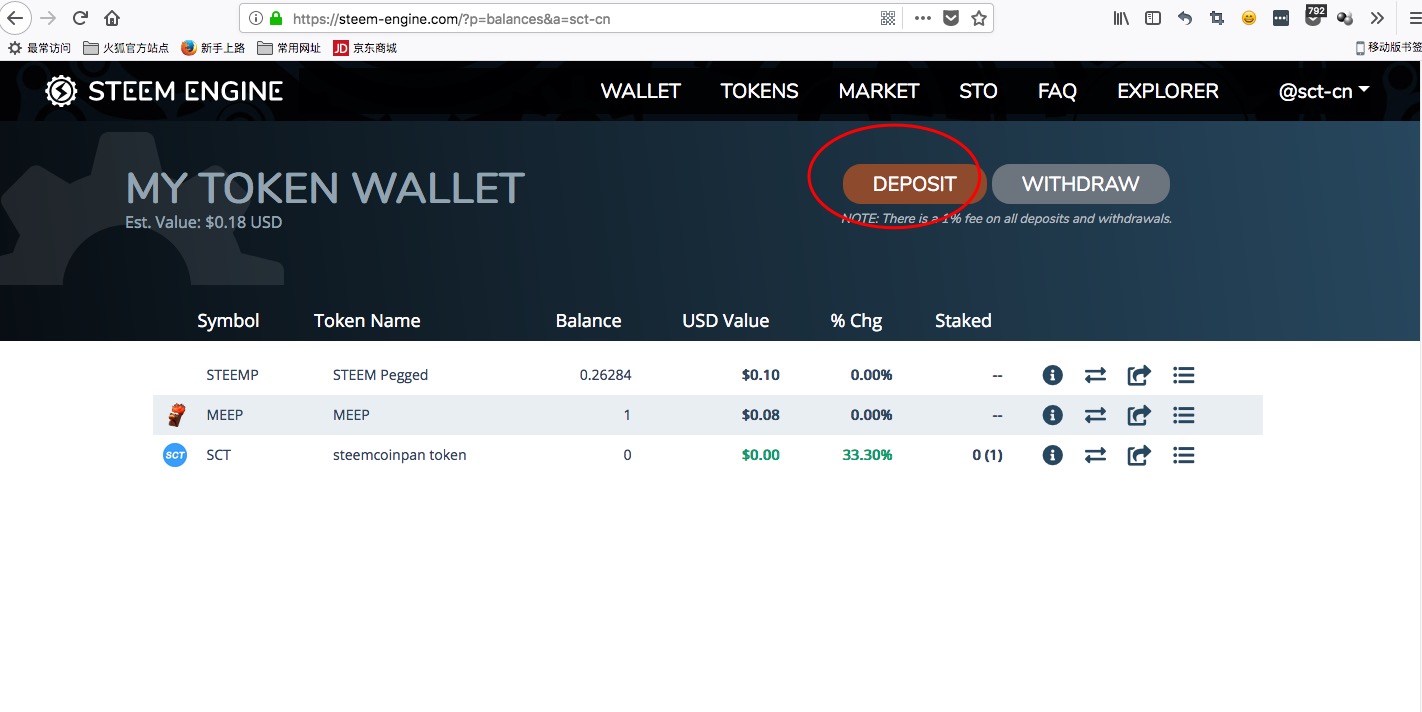Open the FAQ page
This screenshot has height=712, width=1422.
[1057, 91]
